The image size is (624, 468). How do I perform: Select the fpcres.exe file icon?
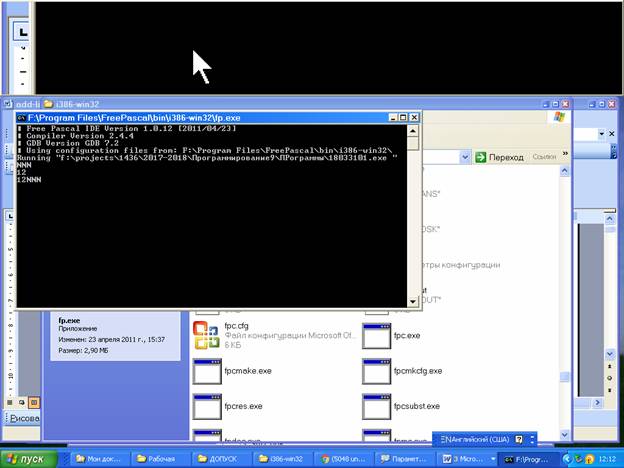pos(207,406)
